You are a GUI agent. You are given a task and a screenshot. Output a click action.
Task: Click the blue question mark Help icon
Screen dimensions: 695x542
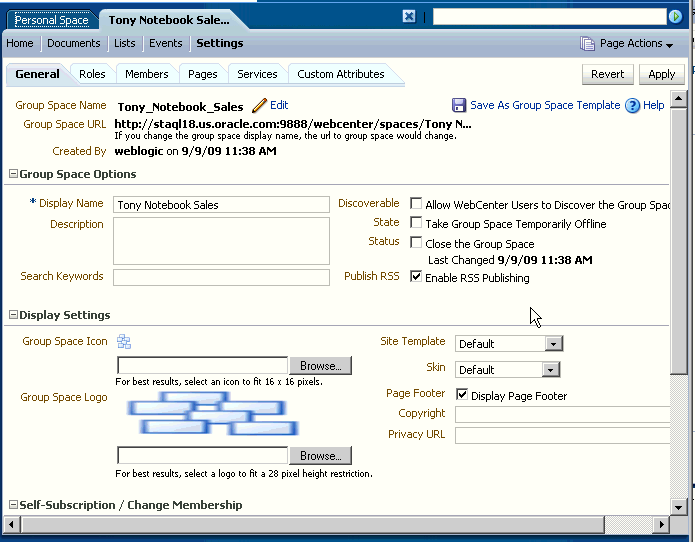pyautogui.click(x=632, y=105)
